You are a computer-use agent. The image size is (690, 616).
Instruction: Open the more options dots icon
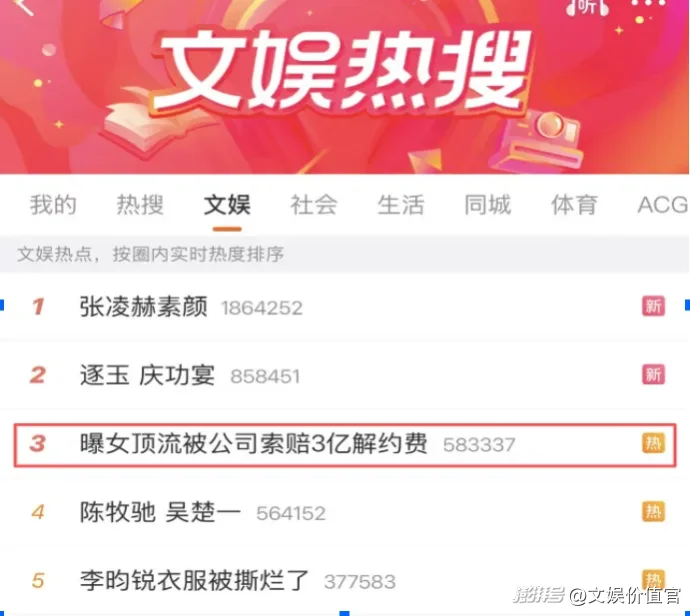pos(649,4)
